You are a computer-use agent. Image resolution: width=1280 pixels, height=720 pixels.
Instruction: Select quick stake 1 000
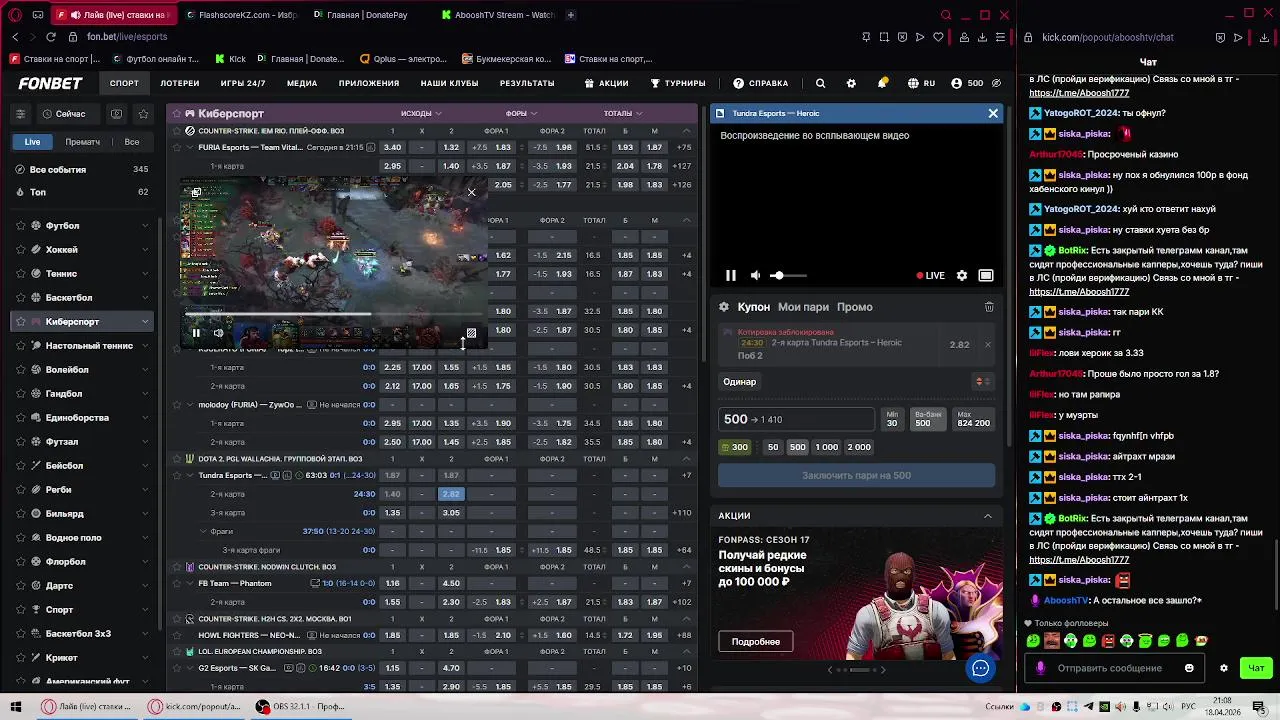click(827, 447)
